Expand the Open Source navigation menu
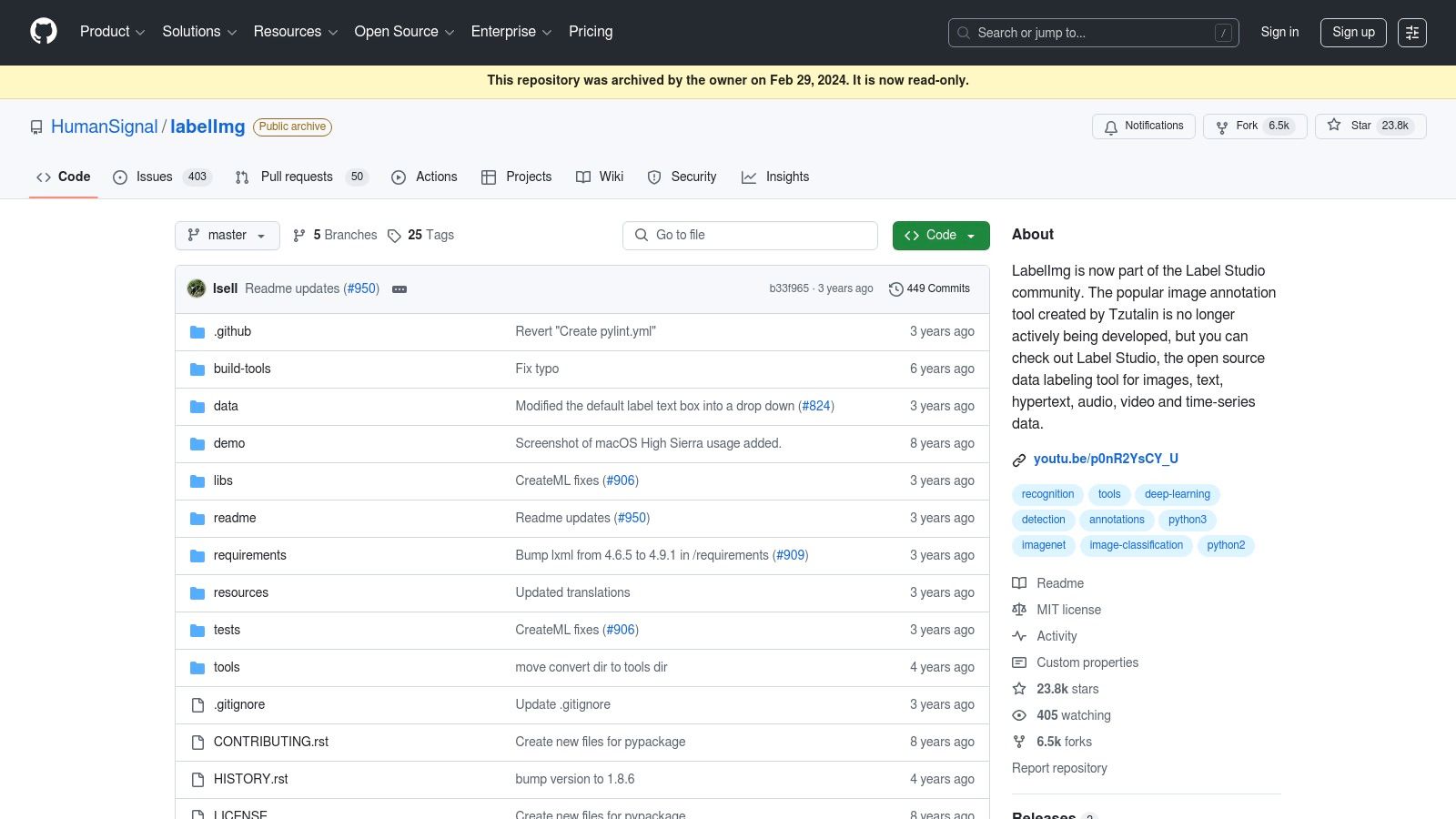This screenshot has height=819, width=1456. pos(404,32)
